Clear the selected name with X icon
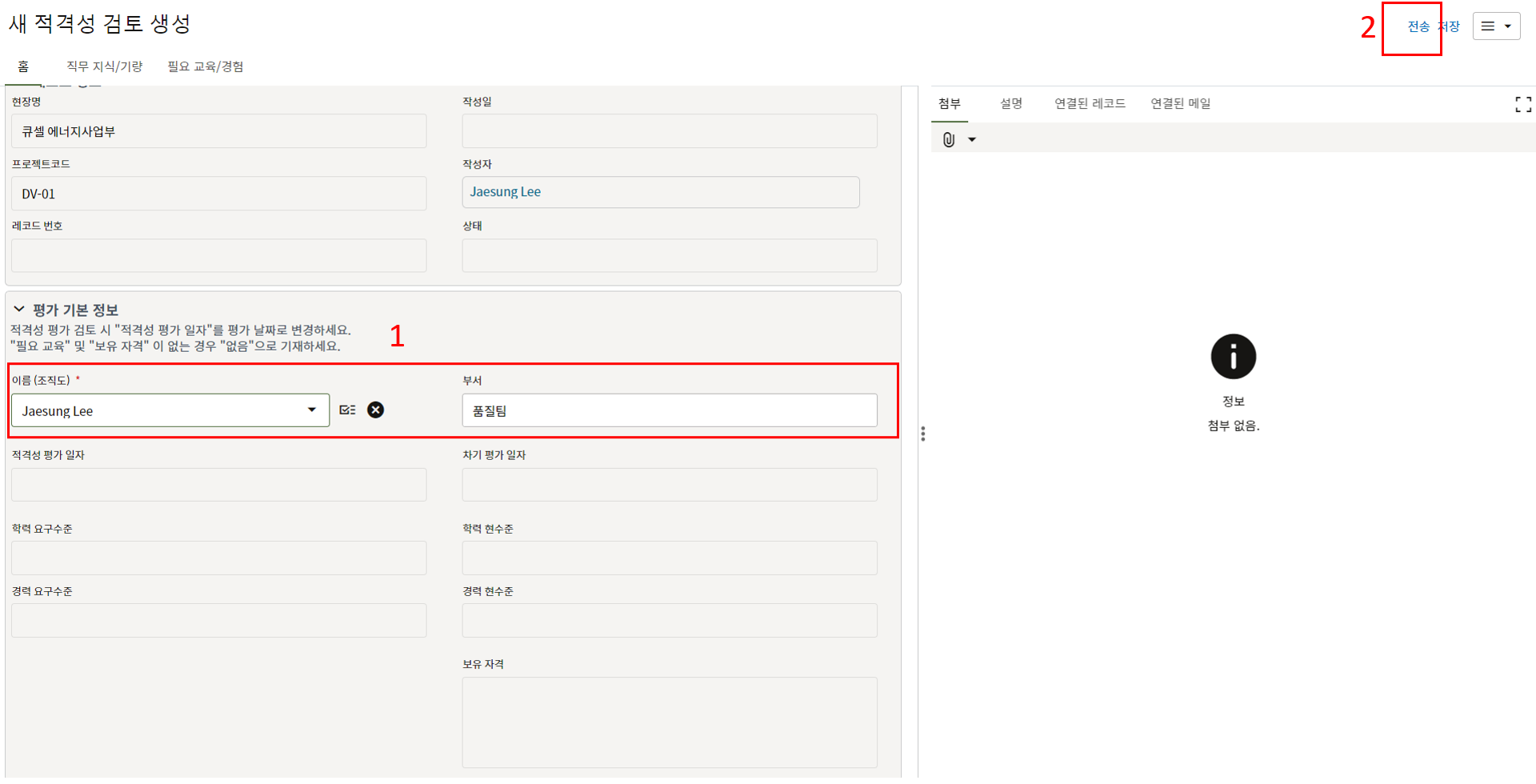 (x=375, y=410)
